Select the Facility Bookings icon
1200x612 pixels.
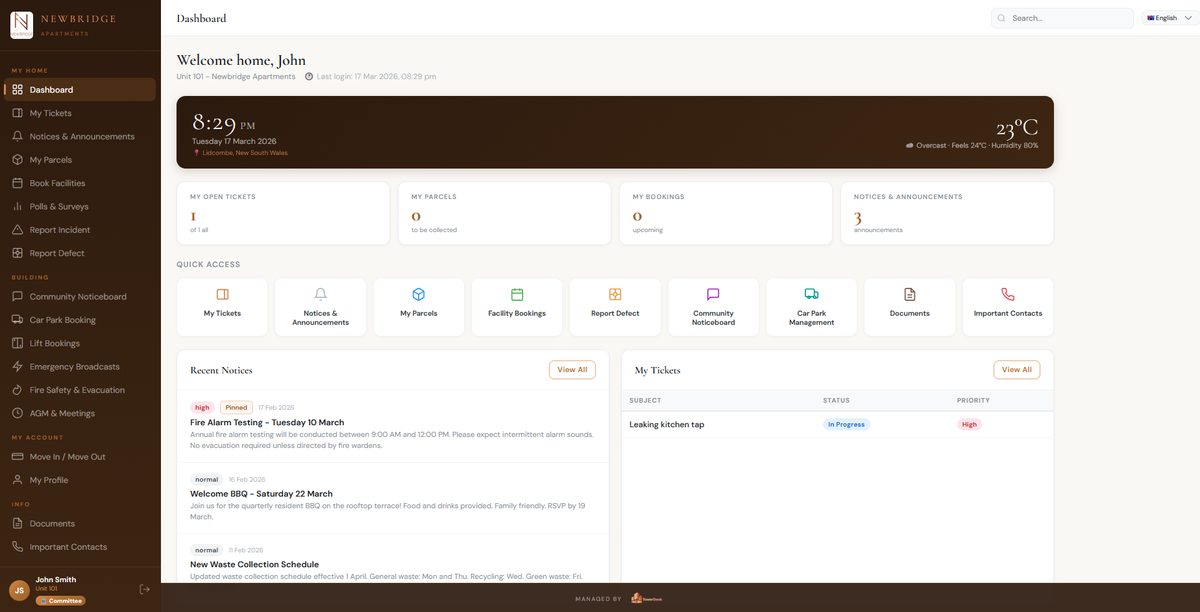coord(516,306)
